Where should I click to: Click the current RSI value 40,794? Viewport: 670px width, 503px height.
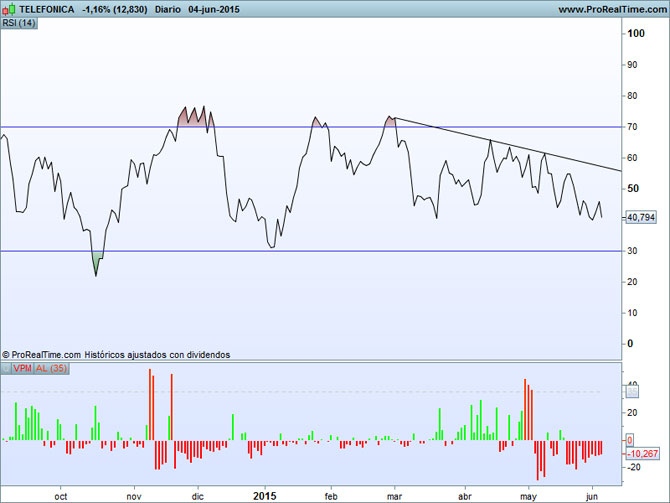(x=641, y=217)
